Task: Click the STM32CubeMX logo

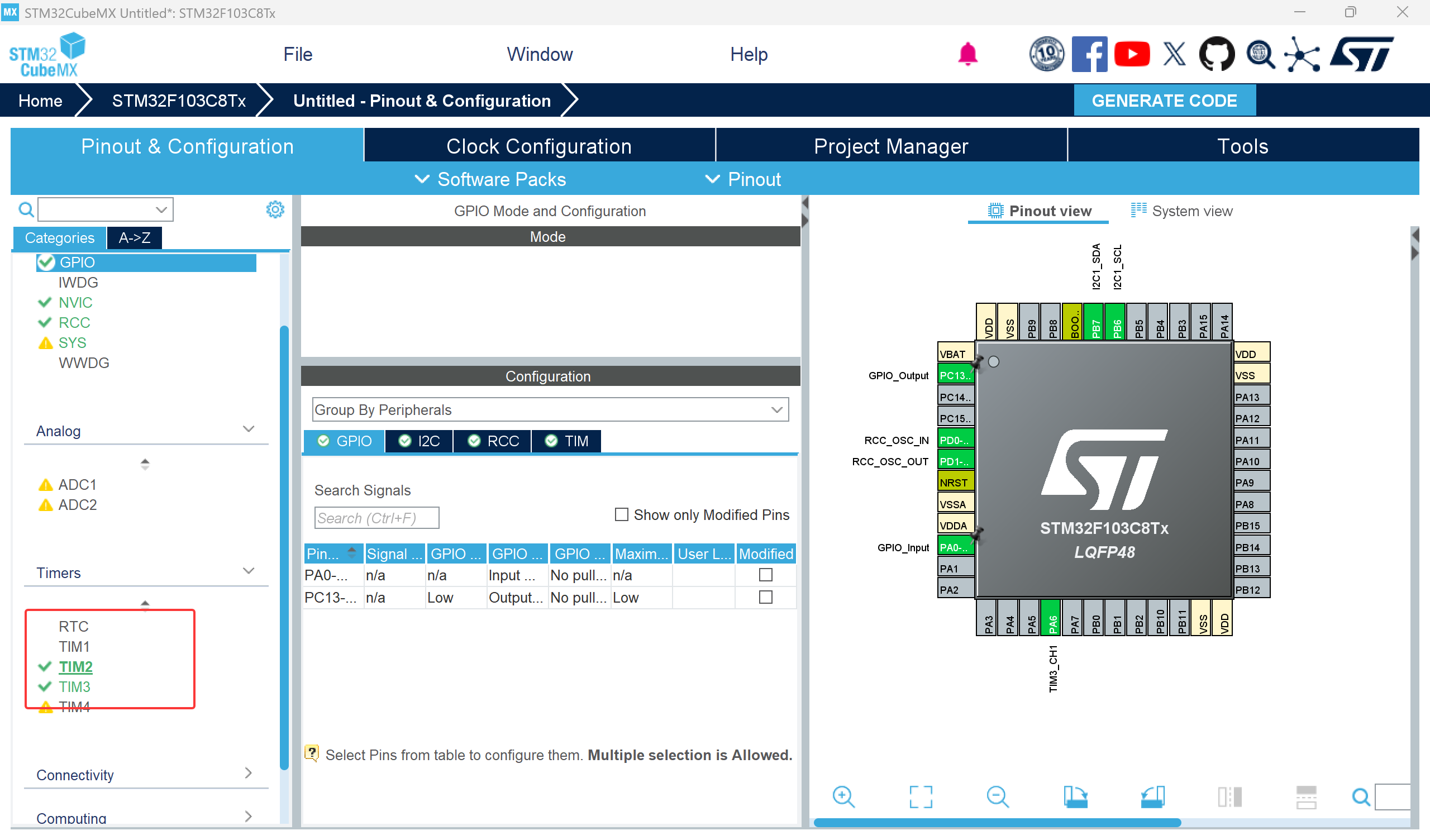Action: coord(47,55)
